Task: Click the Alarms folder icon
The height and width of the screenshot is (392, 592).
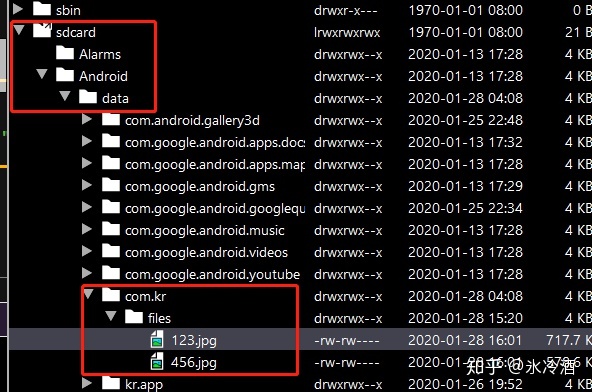Action: tap(65, 53)
